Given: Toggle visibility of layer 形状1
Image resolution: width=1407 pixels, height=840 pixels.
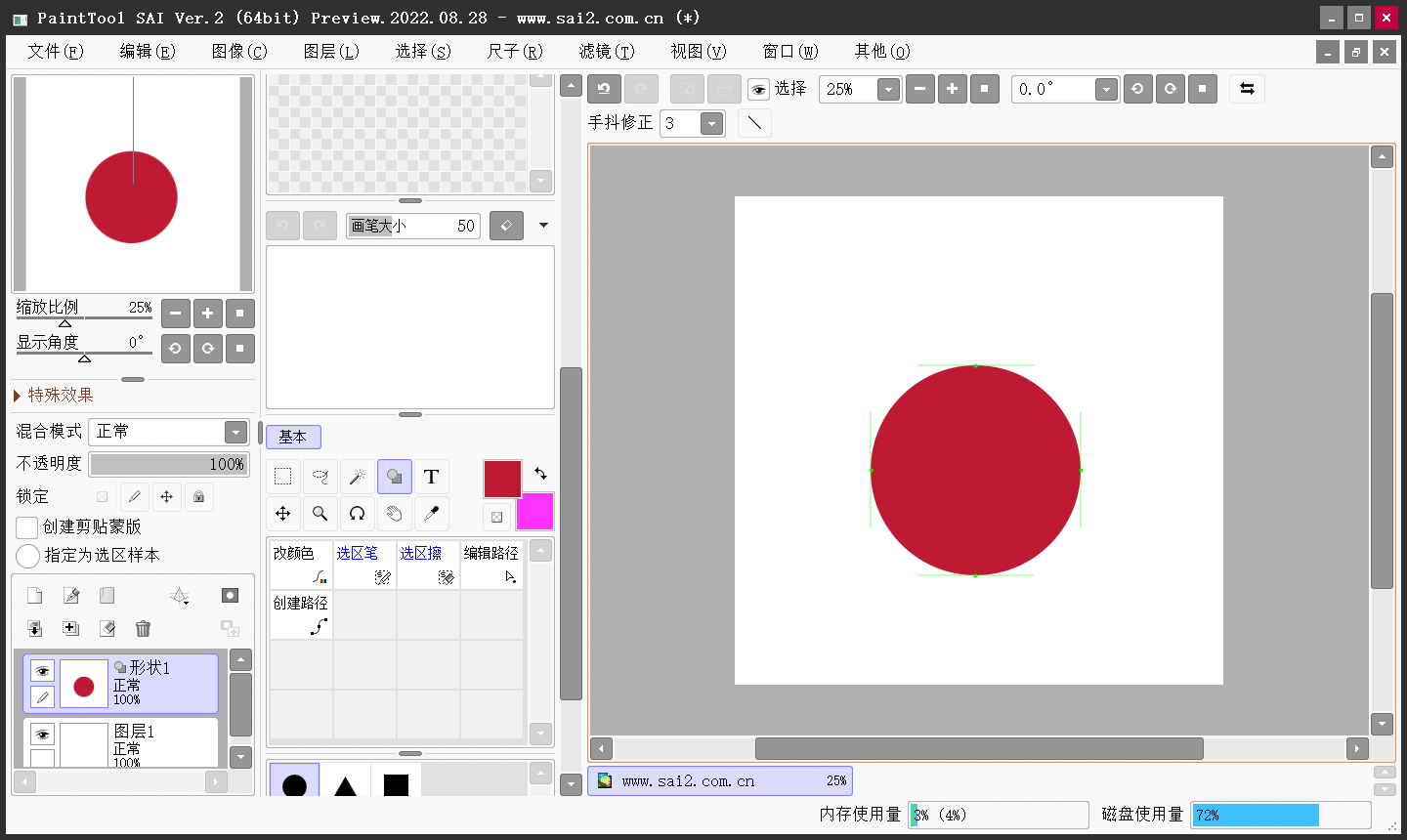Looking at the screenshot, I should pos(42,671).
